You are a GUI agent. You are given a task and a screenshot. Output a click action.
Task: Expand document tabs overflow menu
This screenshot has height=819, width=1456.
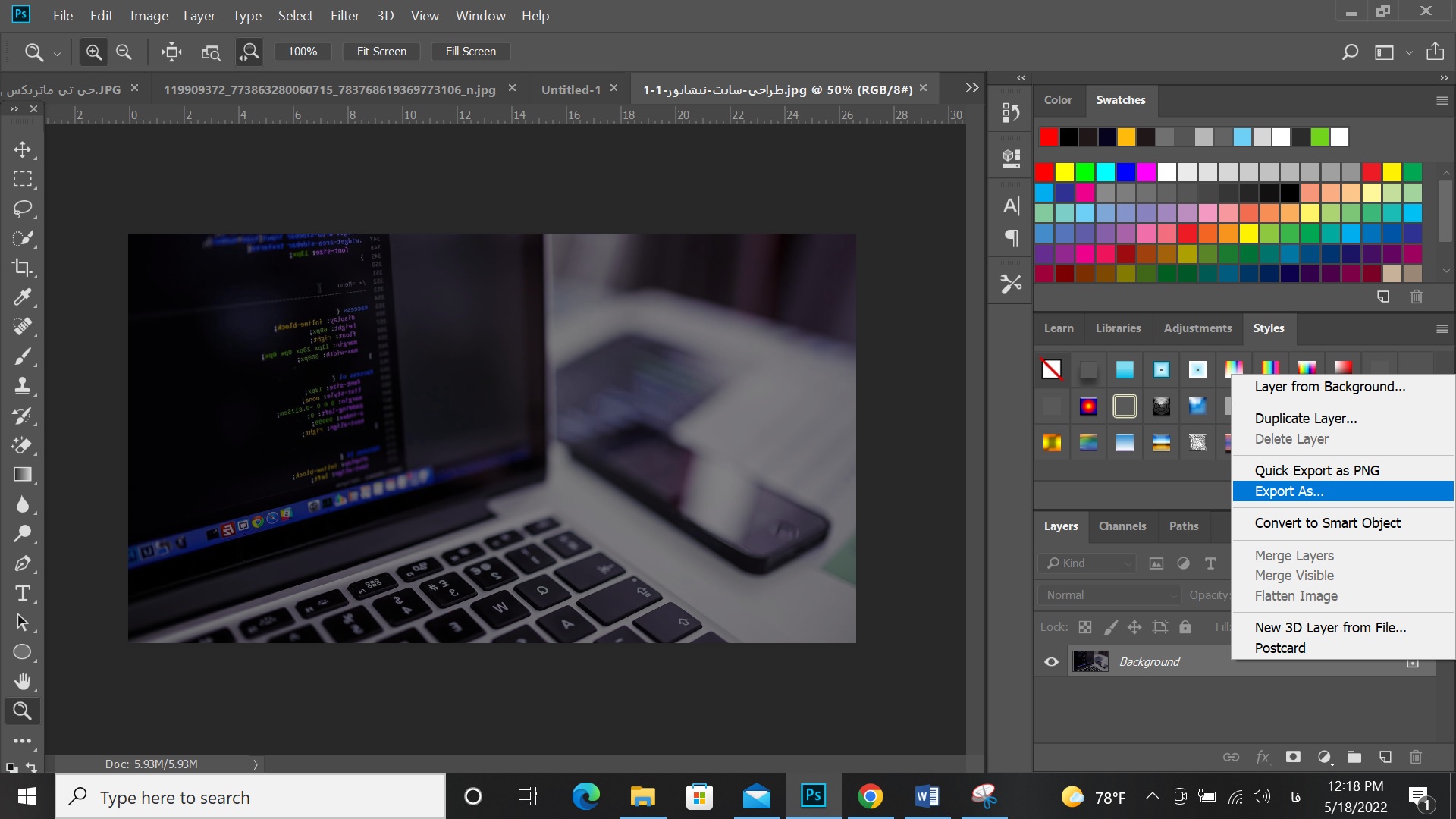[x=971, y=88]
